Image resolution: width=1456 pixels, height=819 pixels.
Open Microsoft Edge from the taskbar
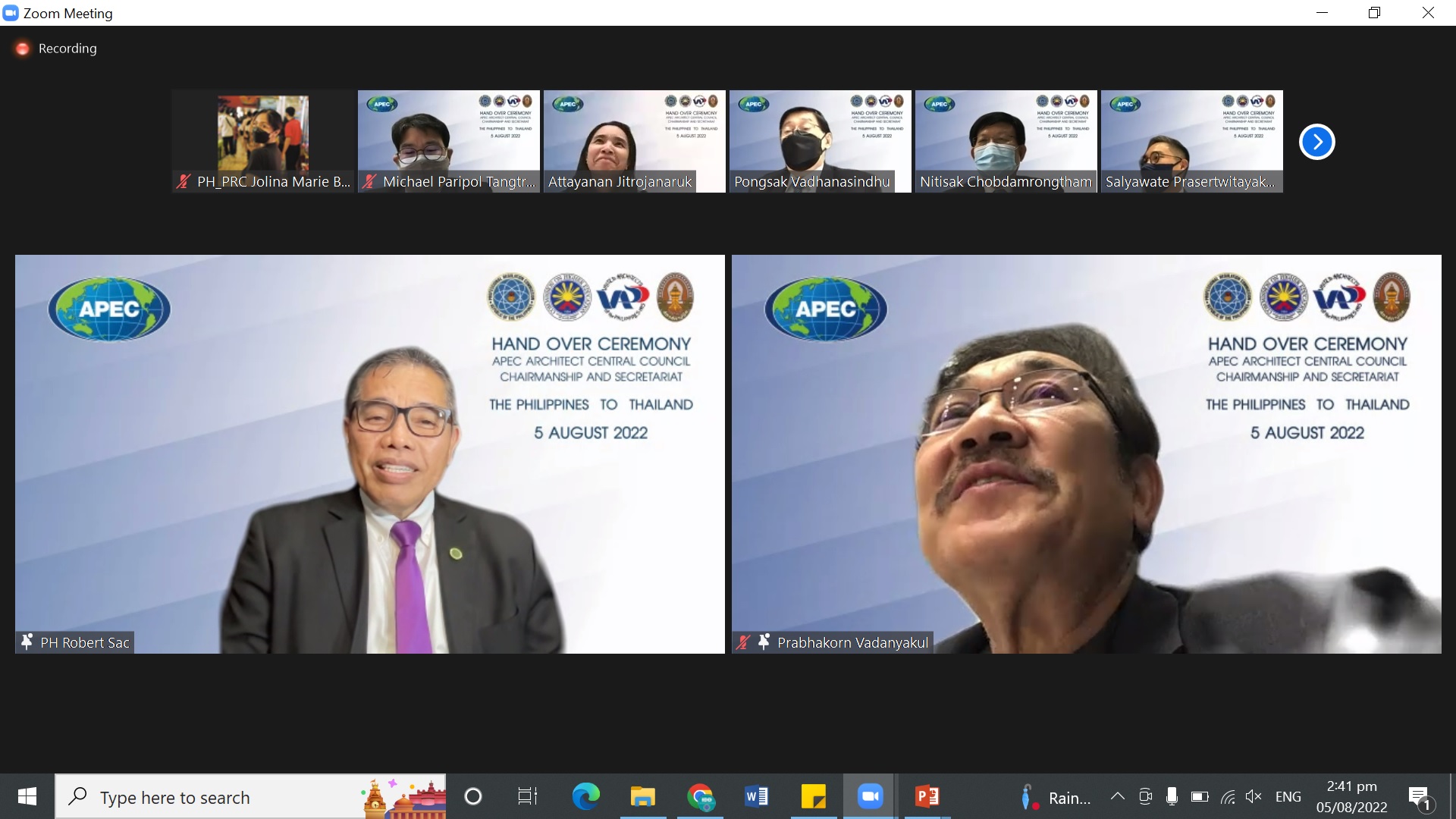coord(585,796)
